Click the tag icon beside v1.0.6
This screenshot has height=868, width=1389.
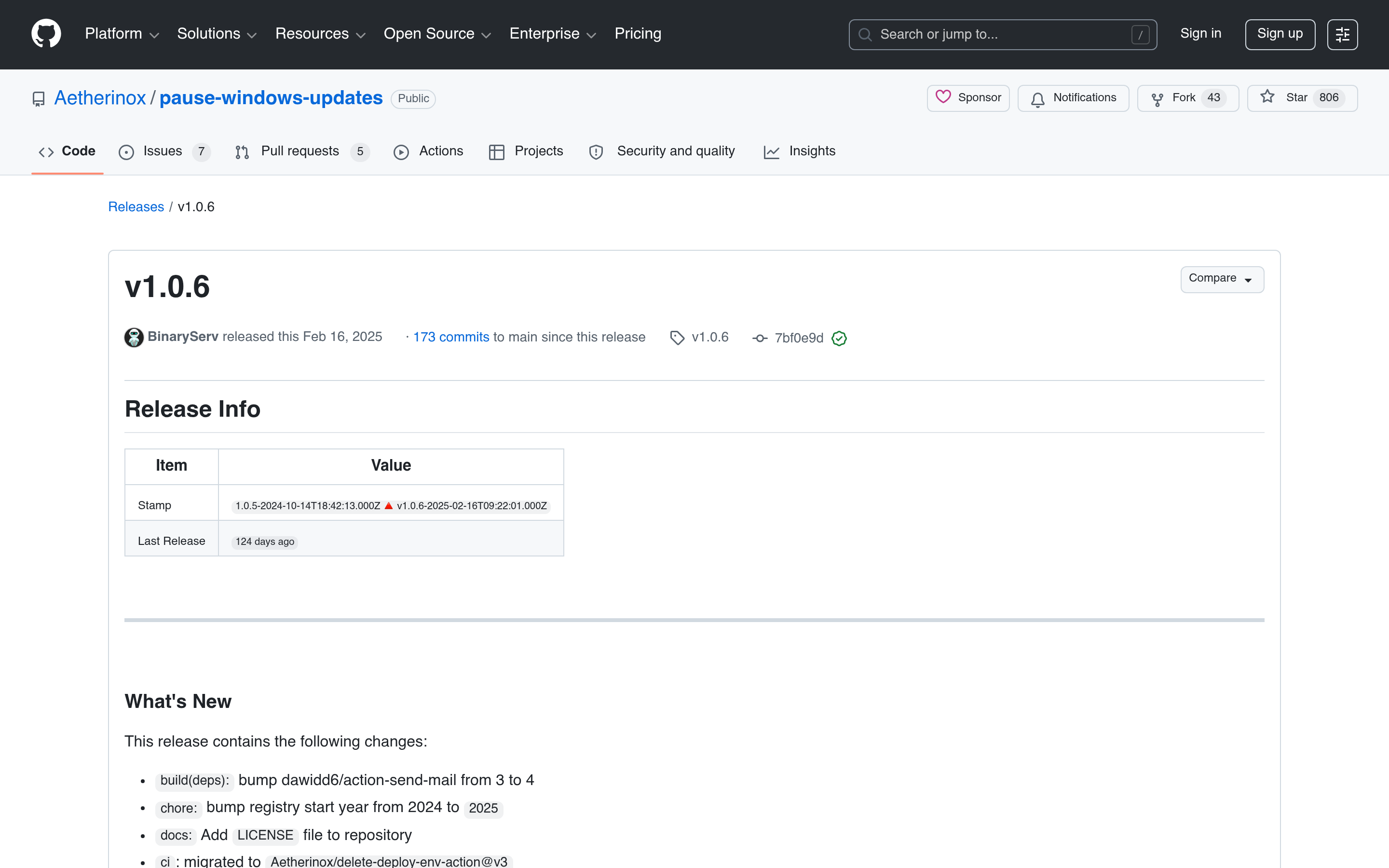(x=677, y=338)
